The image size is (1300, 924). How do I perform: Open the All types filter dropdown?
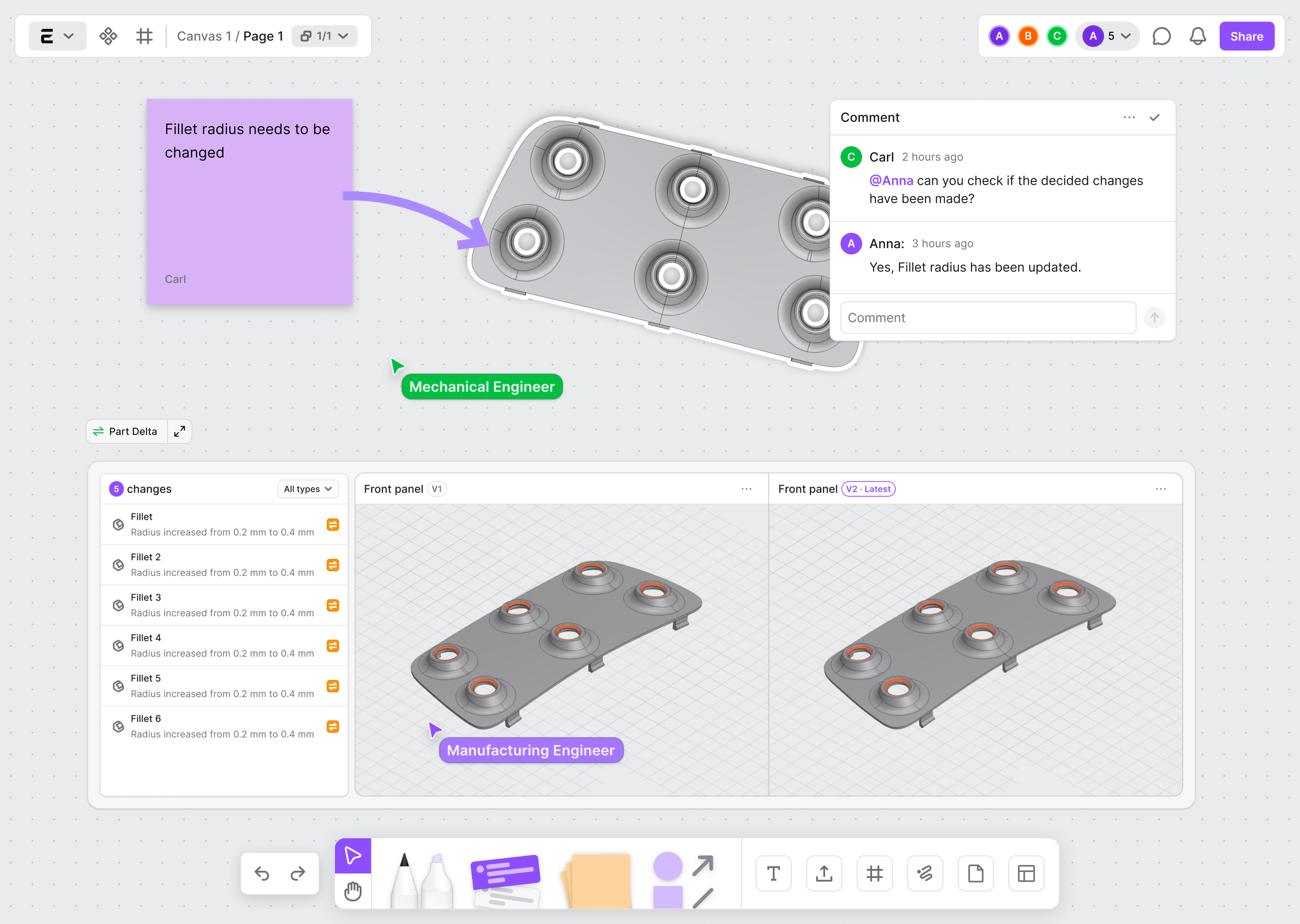(308, 489)
